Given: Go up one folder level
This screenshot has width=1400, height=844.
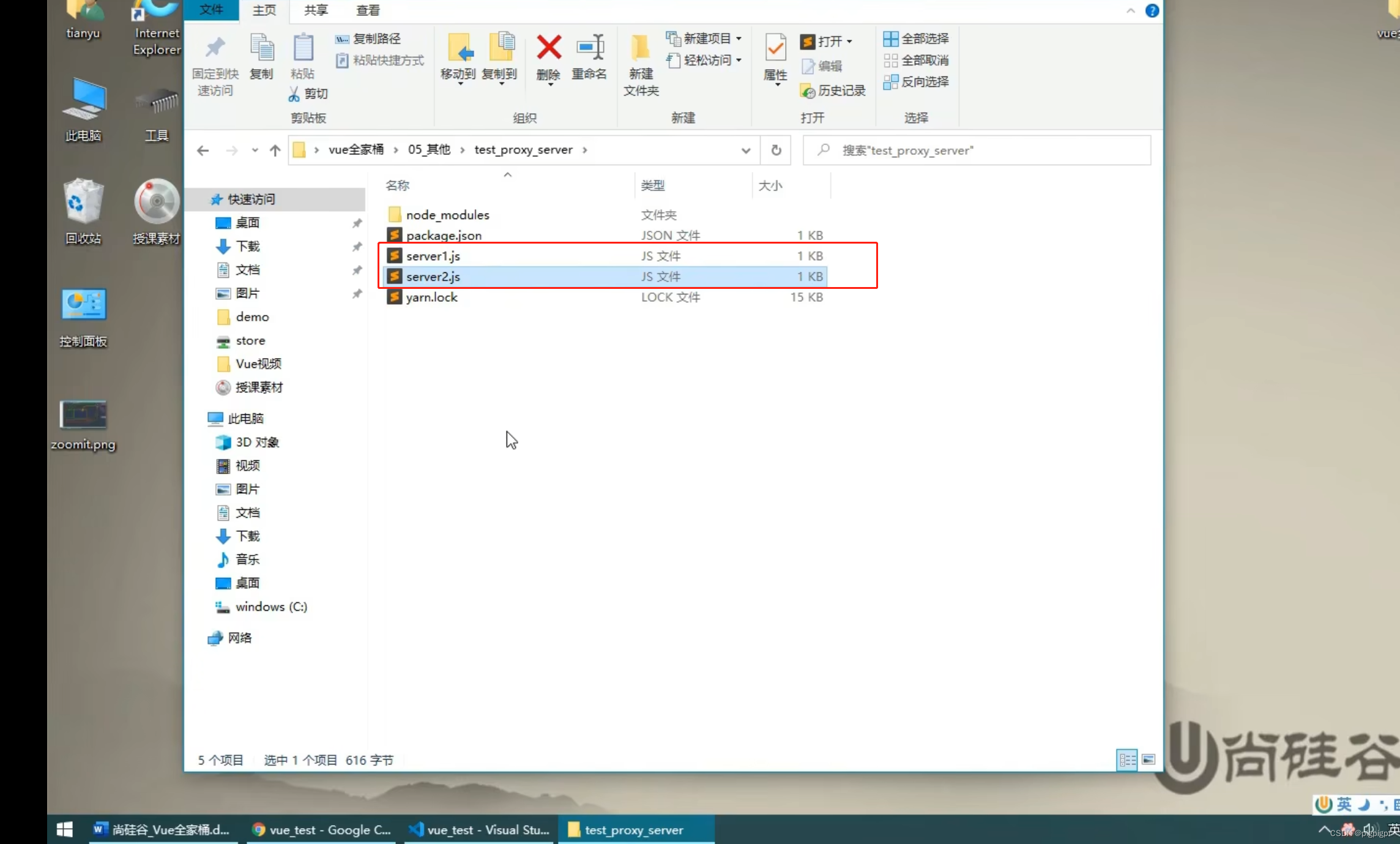Looking at the screenshot, I should point(275,150).
